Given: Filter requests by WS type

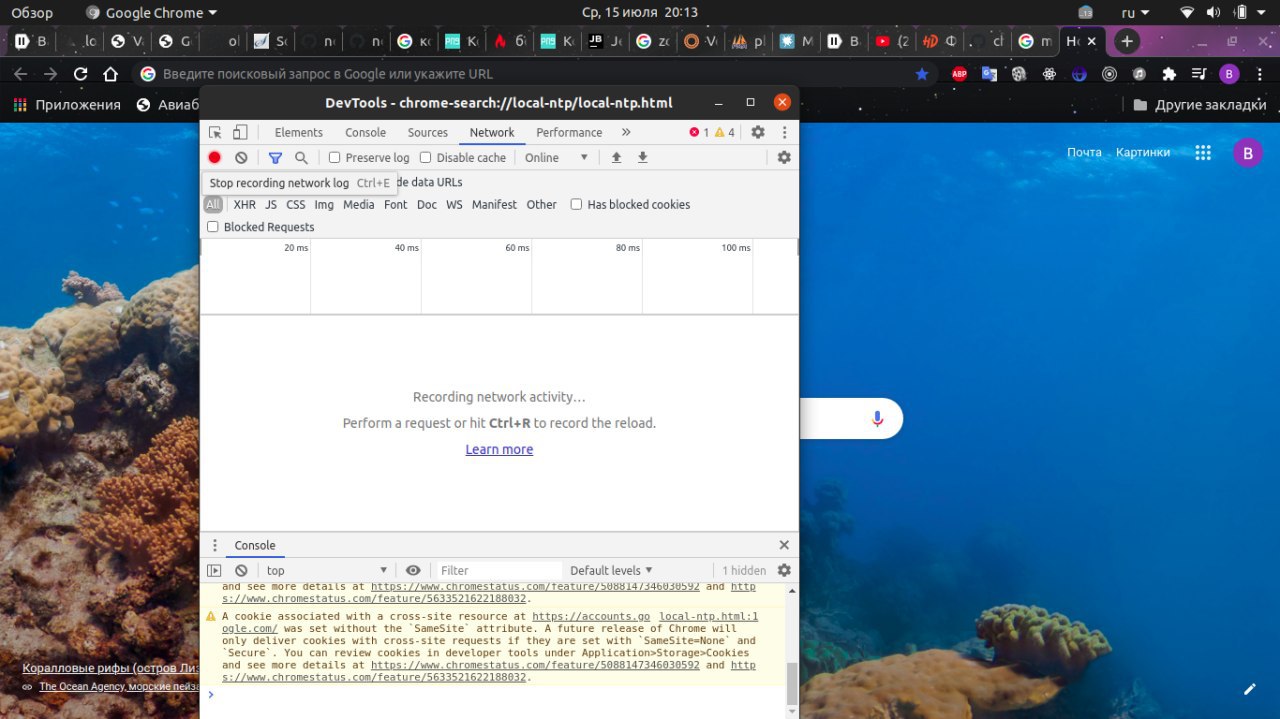Looking at the screenshot, I should click(454, 205).
